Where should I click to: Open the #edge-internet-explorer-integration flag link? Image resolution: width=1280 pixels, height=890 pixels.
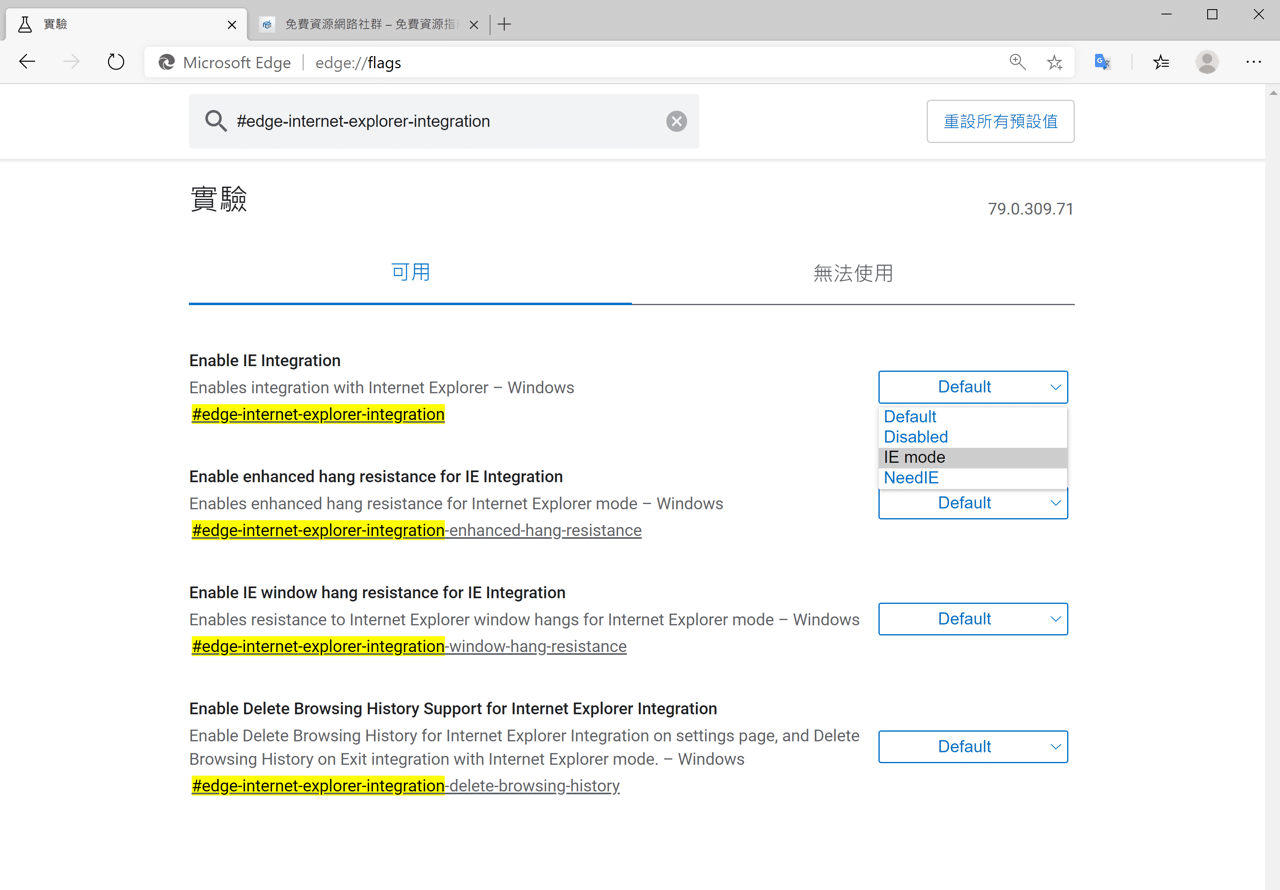318,414
